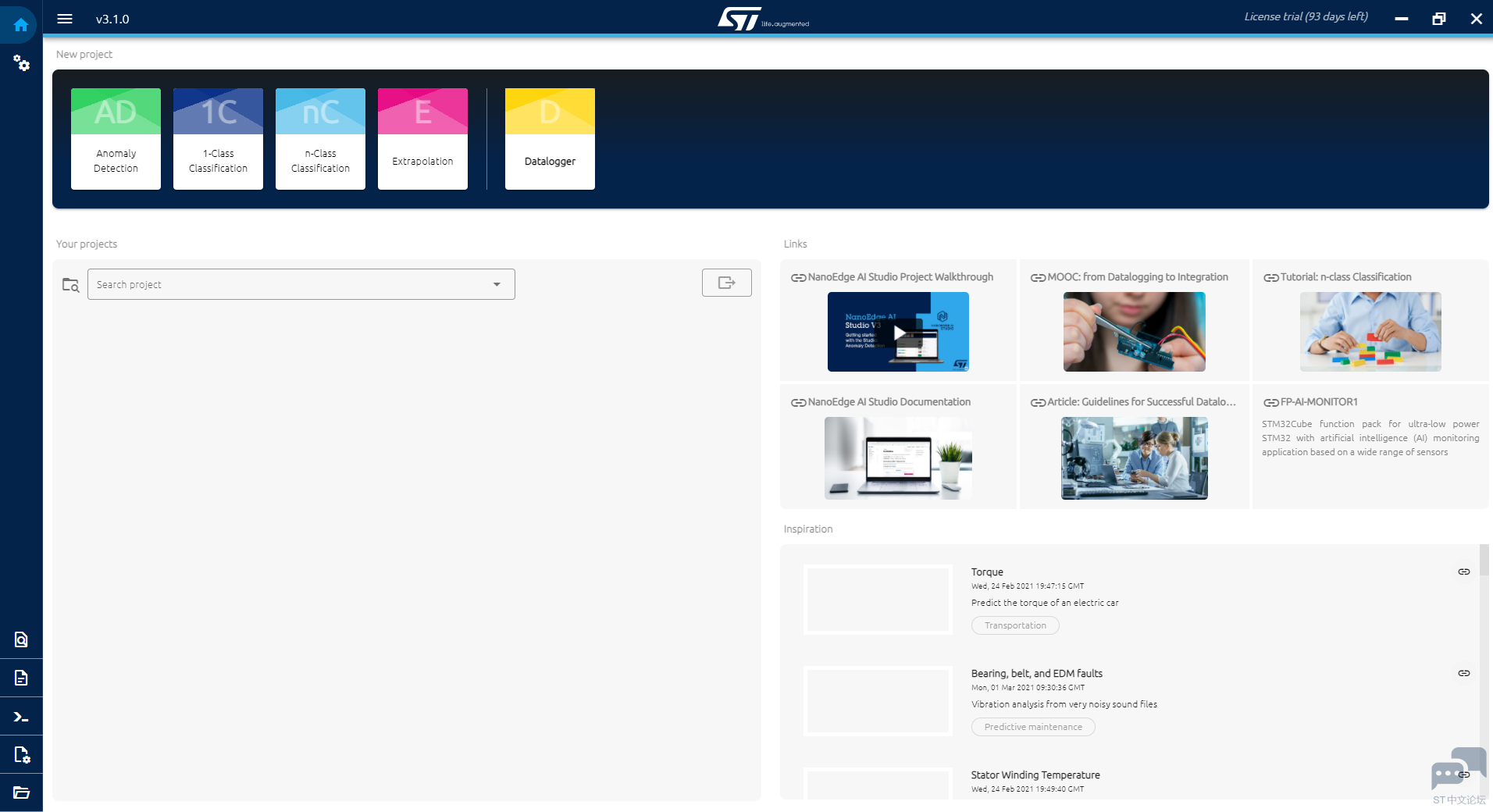This screenshot has width=1493, height=812.
Task: Open the Datalogger card
Action: [x=550, y=139]
